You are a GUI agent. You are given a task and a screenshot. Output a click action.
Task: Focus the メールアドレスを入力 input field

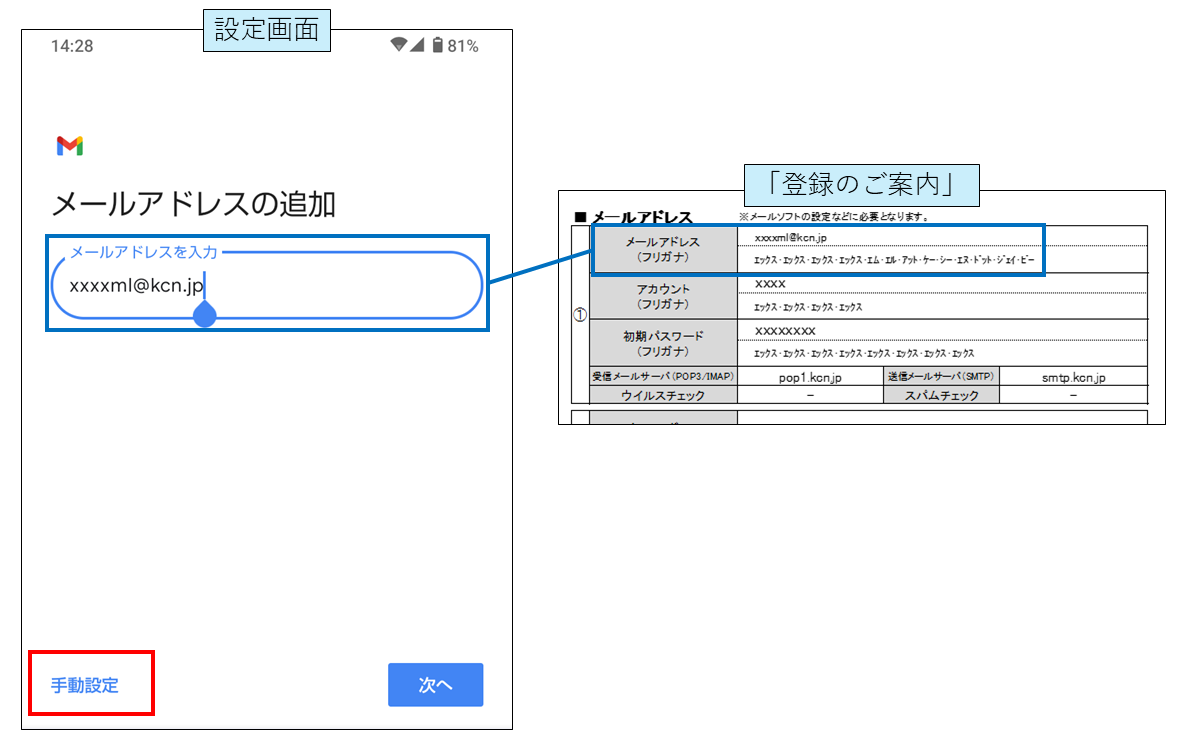266,286
